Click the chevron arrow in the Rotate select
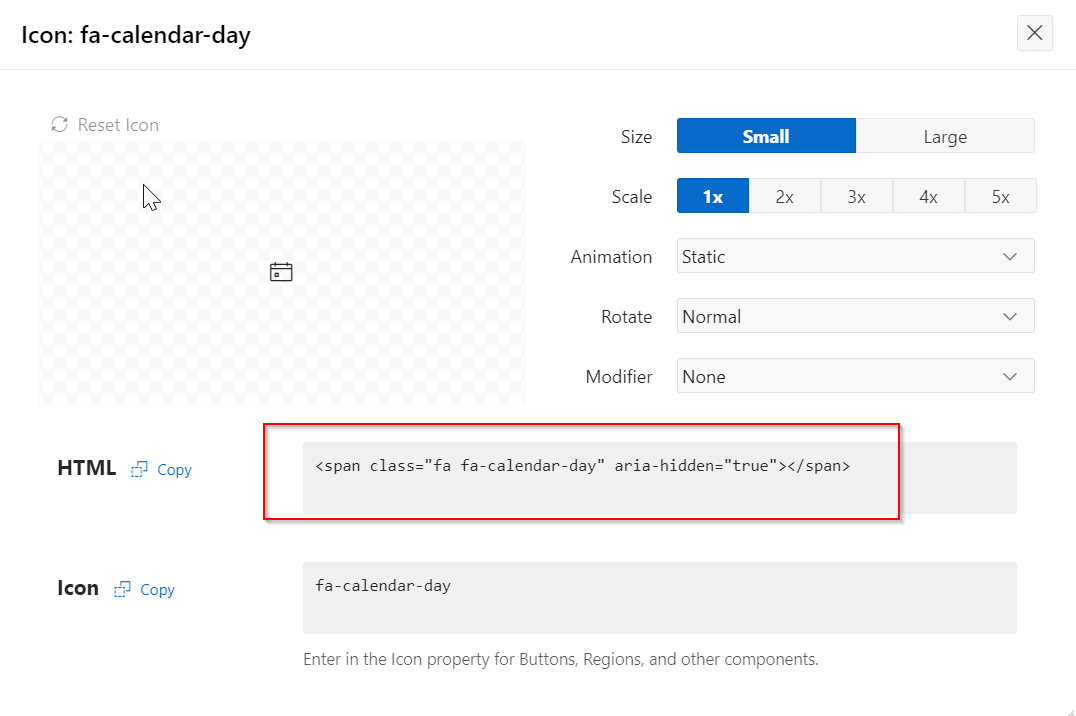The height and width of the screenshot is (716, 1076). click(x=1009, y=316)
